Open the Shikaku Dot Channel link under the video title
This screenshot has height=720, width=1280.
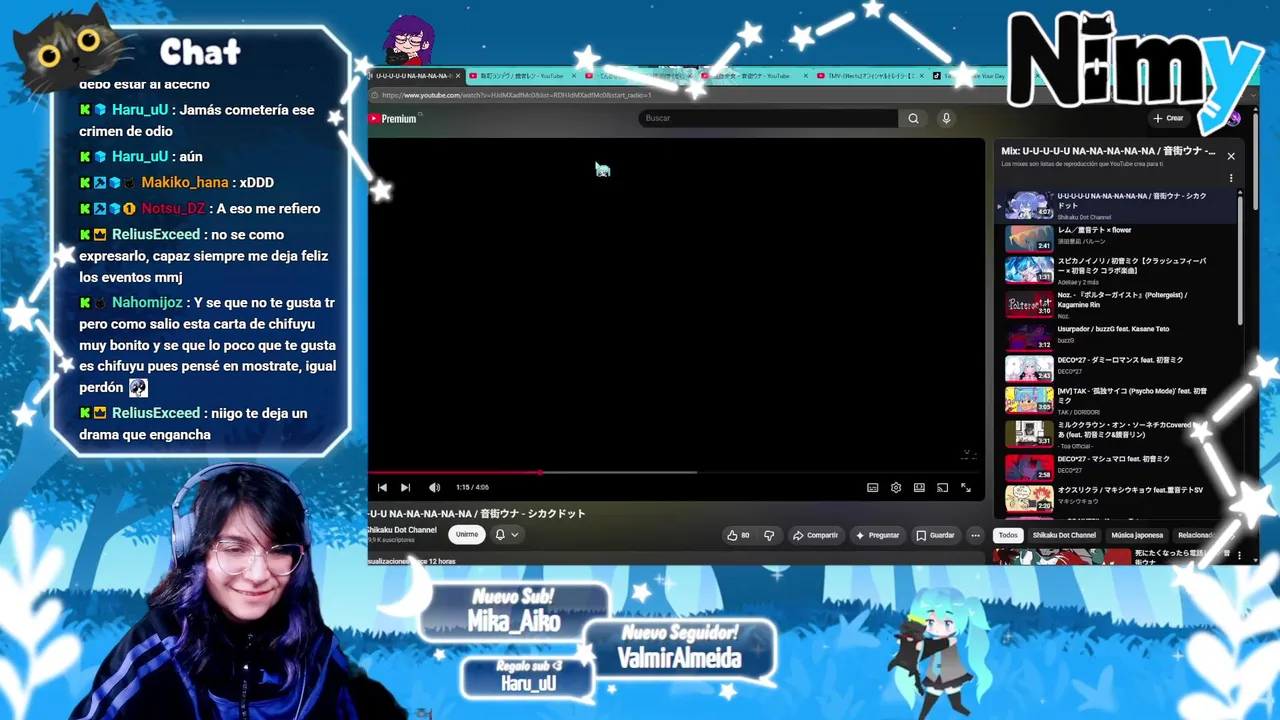pyautogui.click(x=402, y=530)
